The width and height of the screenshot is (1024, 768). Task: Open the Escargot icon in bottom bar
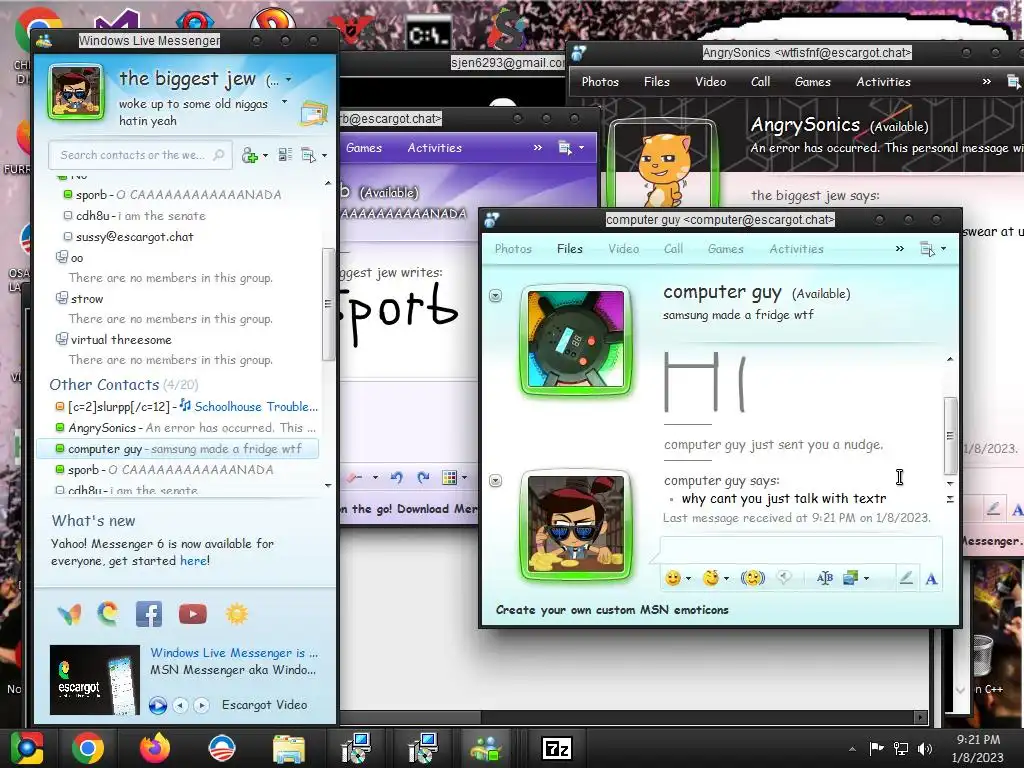[x=108, y=614]
